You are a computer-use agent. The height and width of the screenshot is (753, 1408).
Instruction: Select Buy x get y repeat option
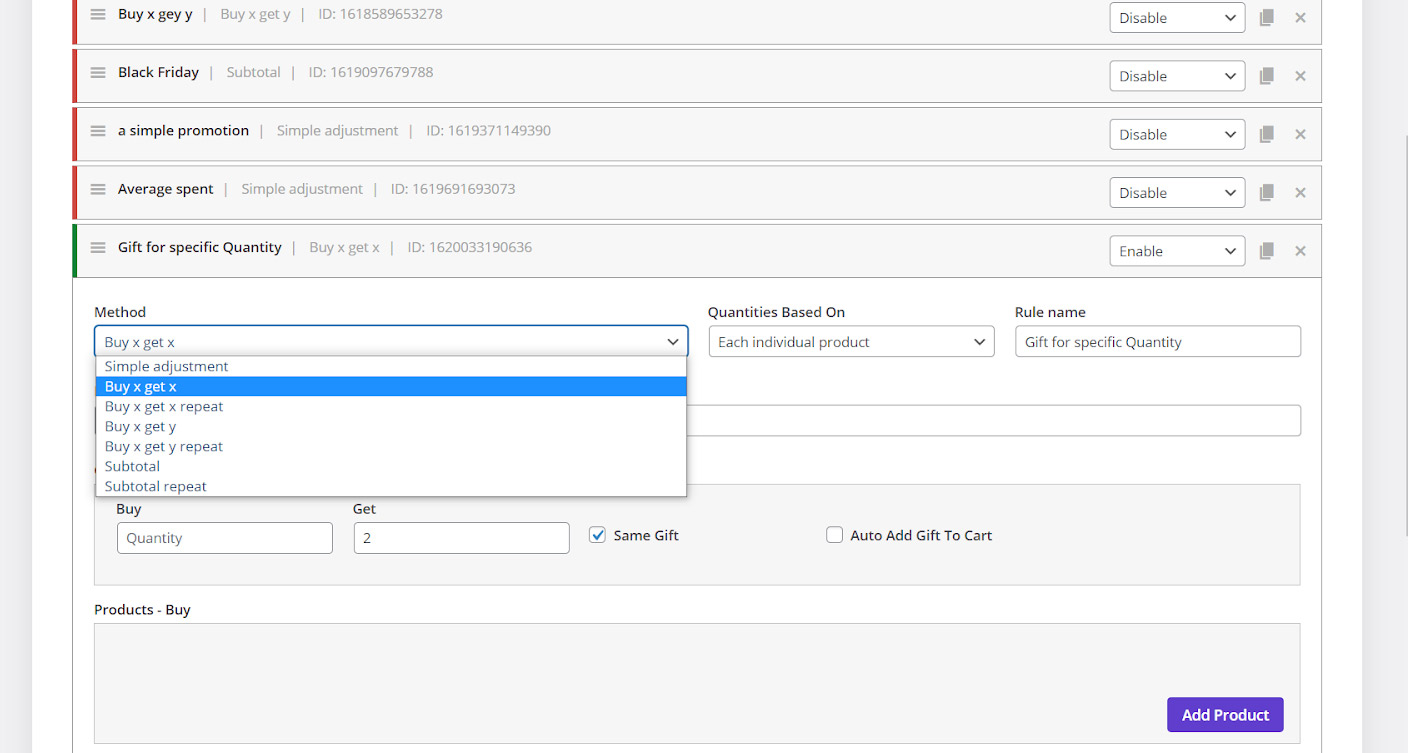click(164, 446)
